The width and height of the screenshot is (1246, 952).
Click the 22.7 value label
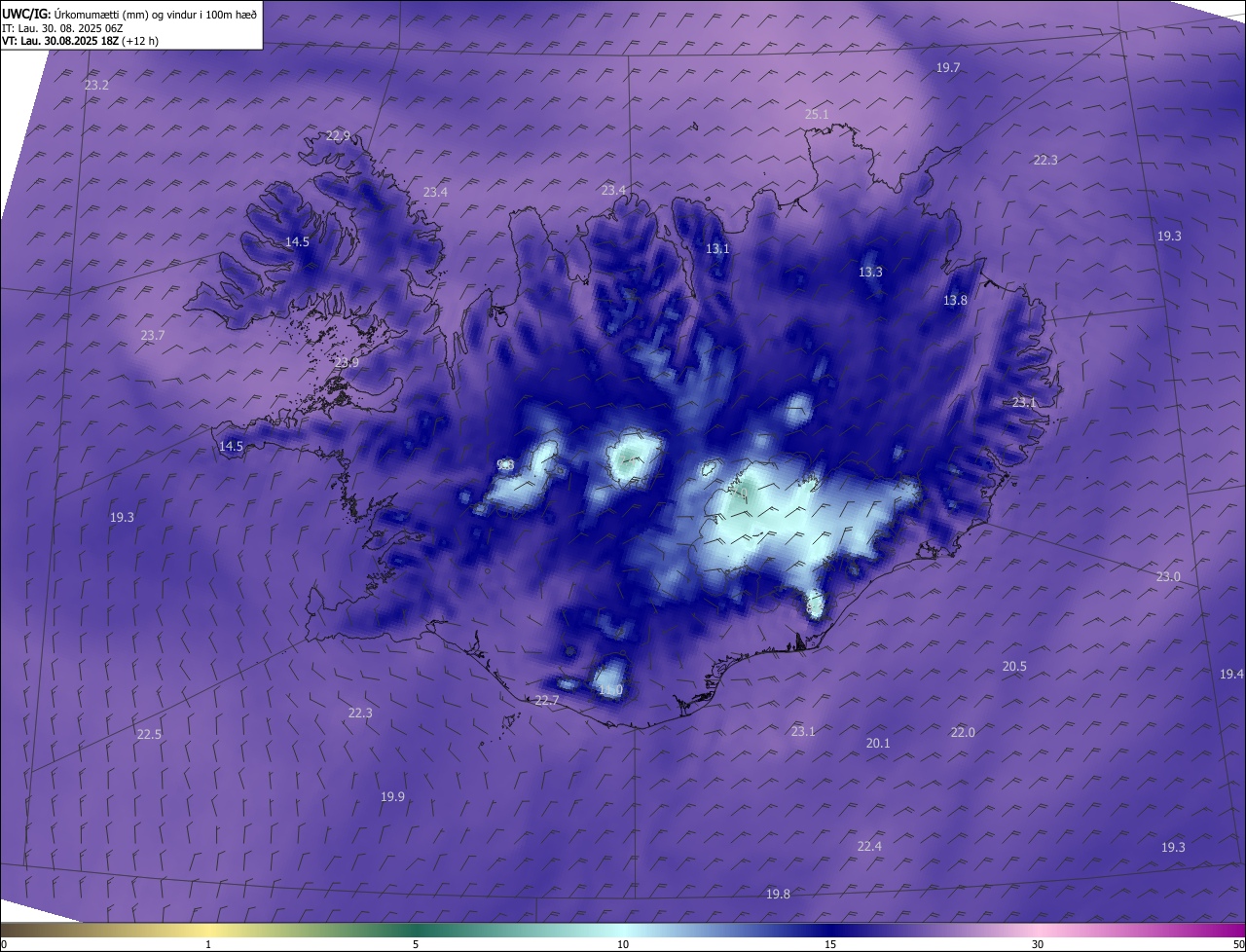pyautogui.click(x=547, y=701)
